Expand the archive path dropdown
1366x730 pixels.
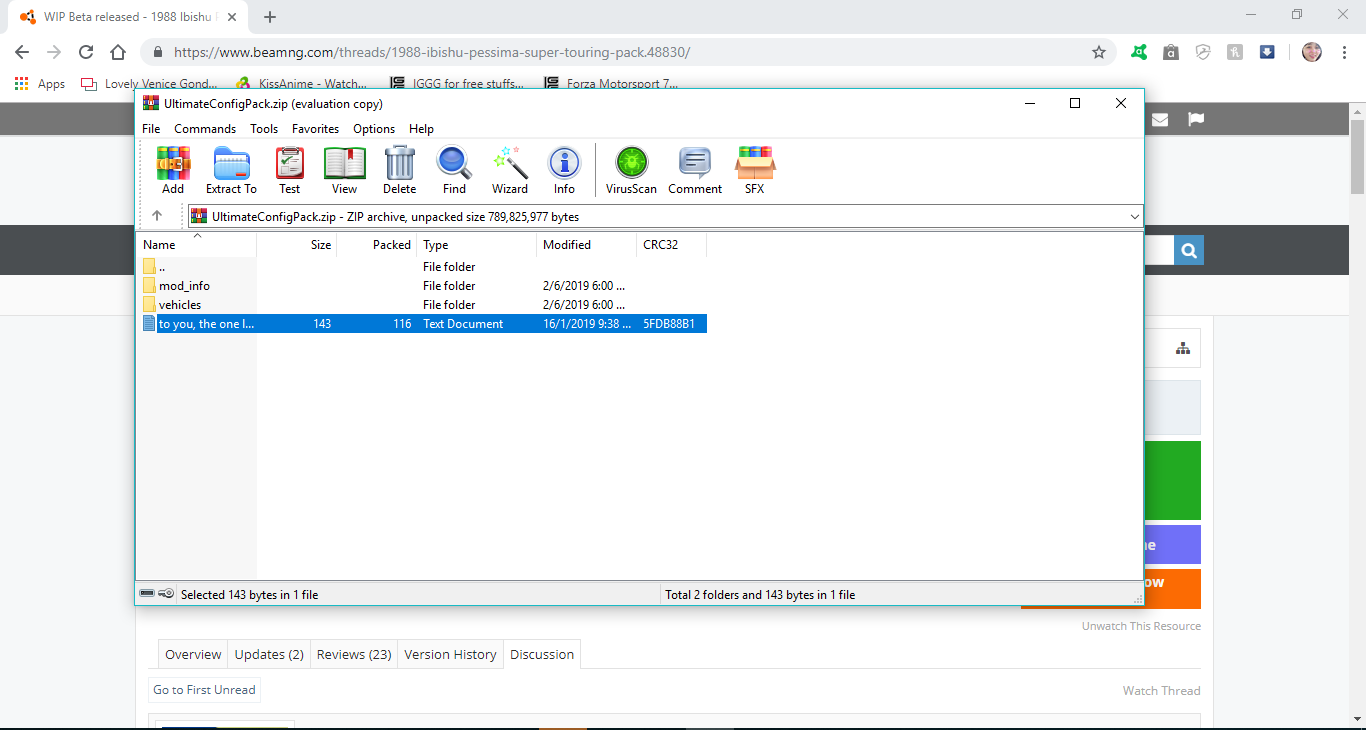(1134, 216)
